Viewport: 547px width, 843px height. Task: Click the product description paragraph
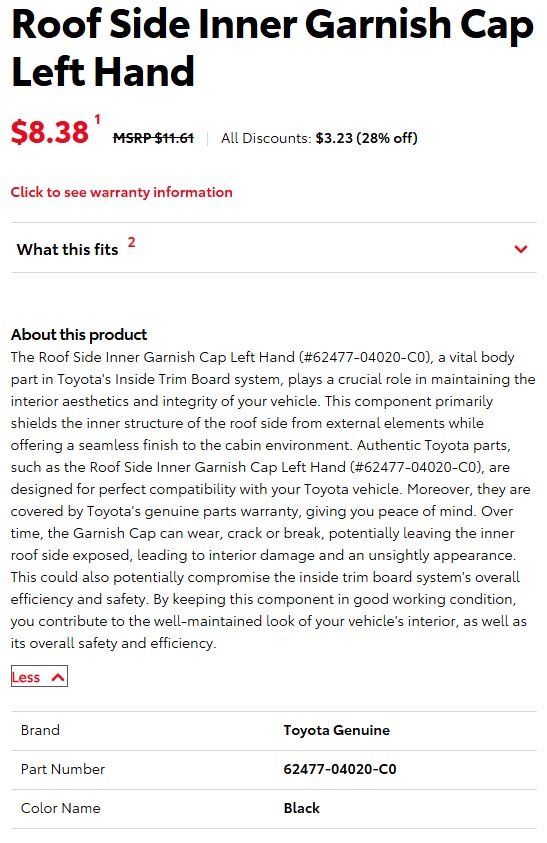click(x=273, y=500)
